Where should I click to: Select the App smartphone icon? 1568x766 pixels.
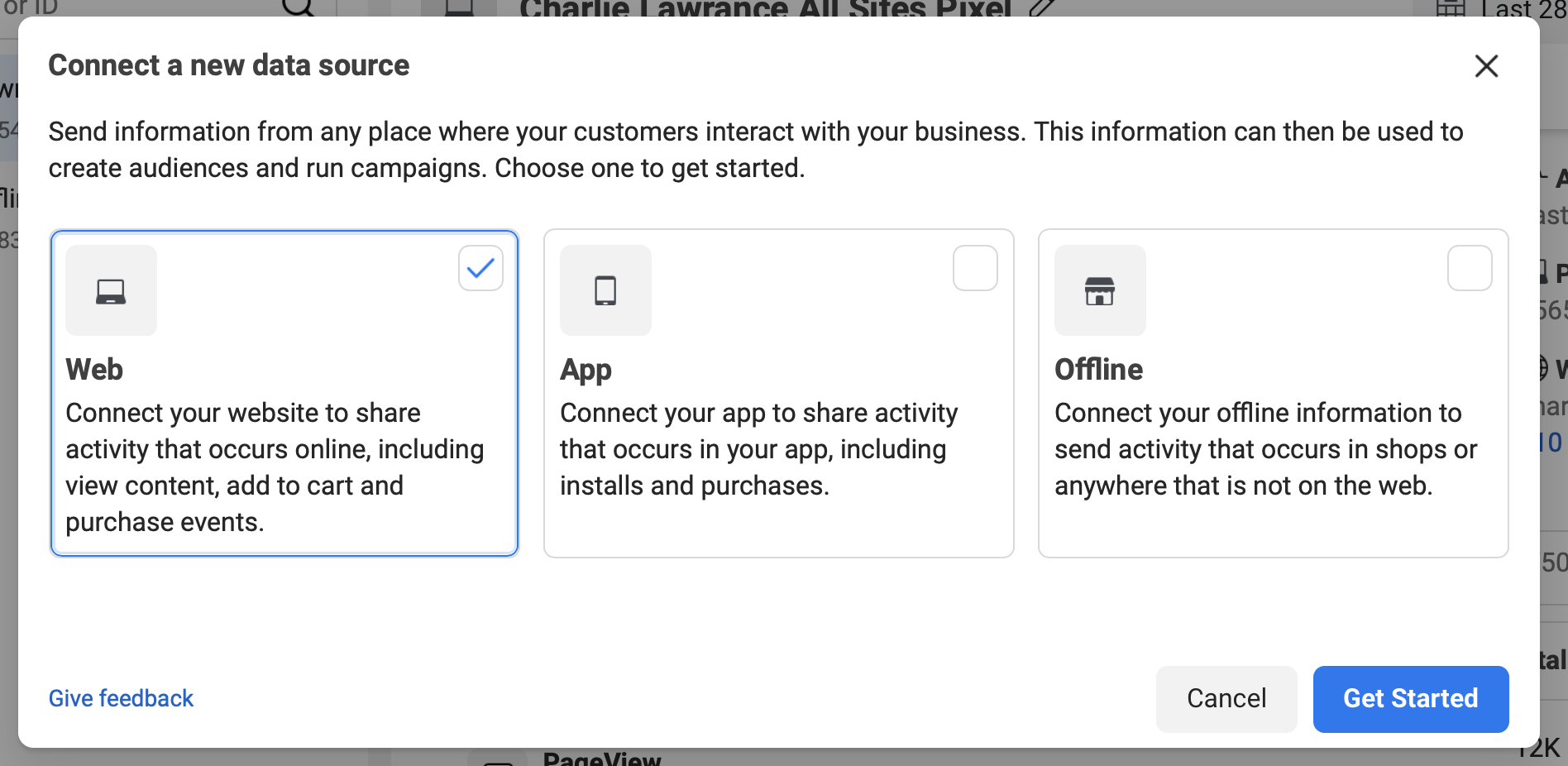(x=605, y=290)
